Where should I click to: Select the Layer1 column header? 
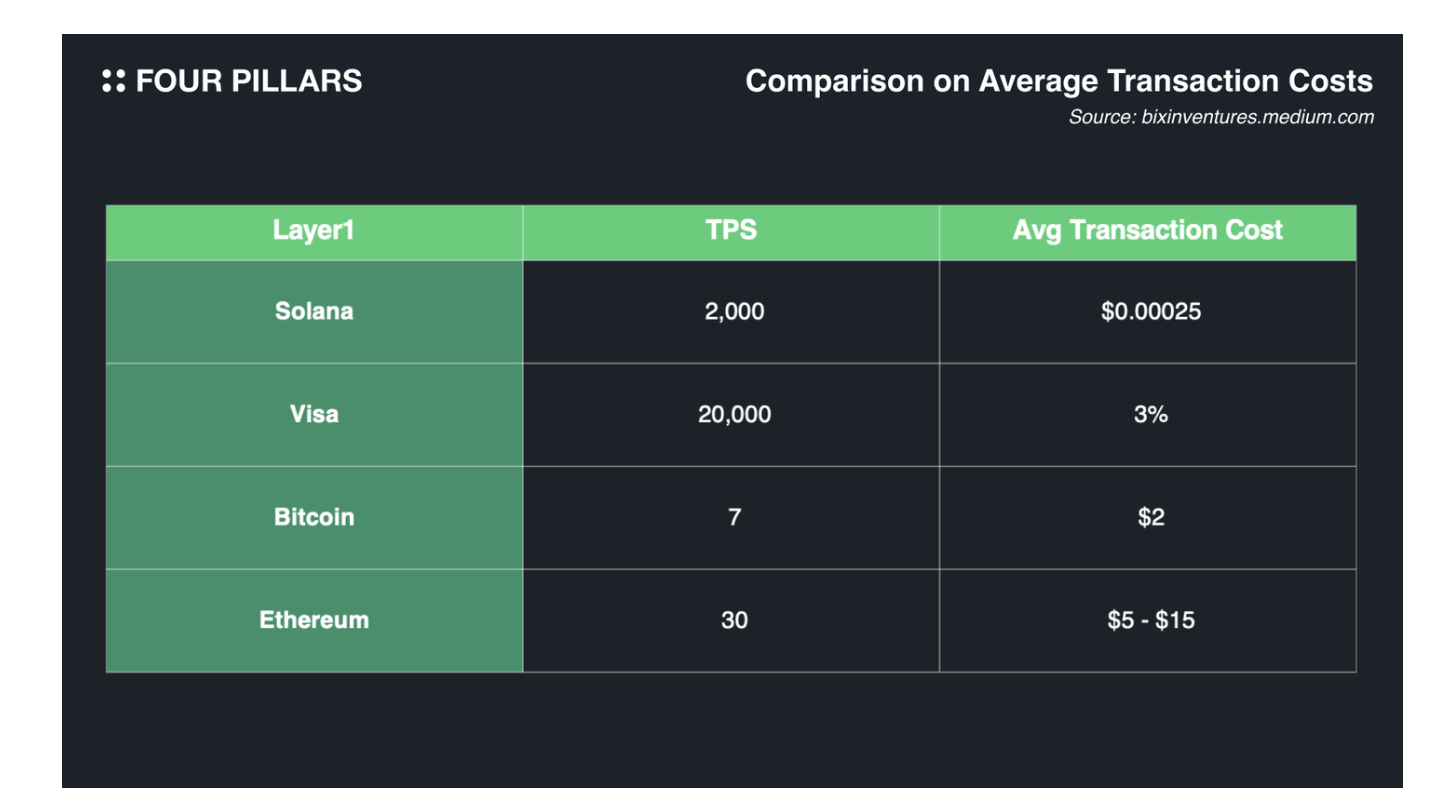tap(314, 231)
